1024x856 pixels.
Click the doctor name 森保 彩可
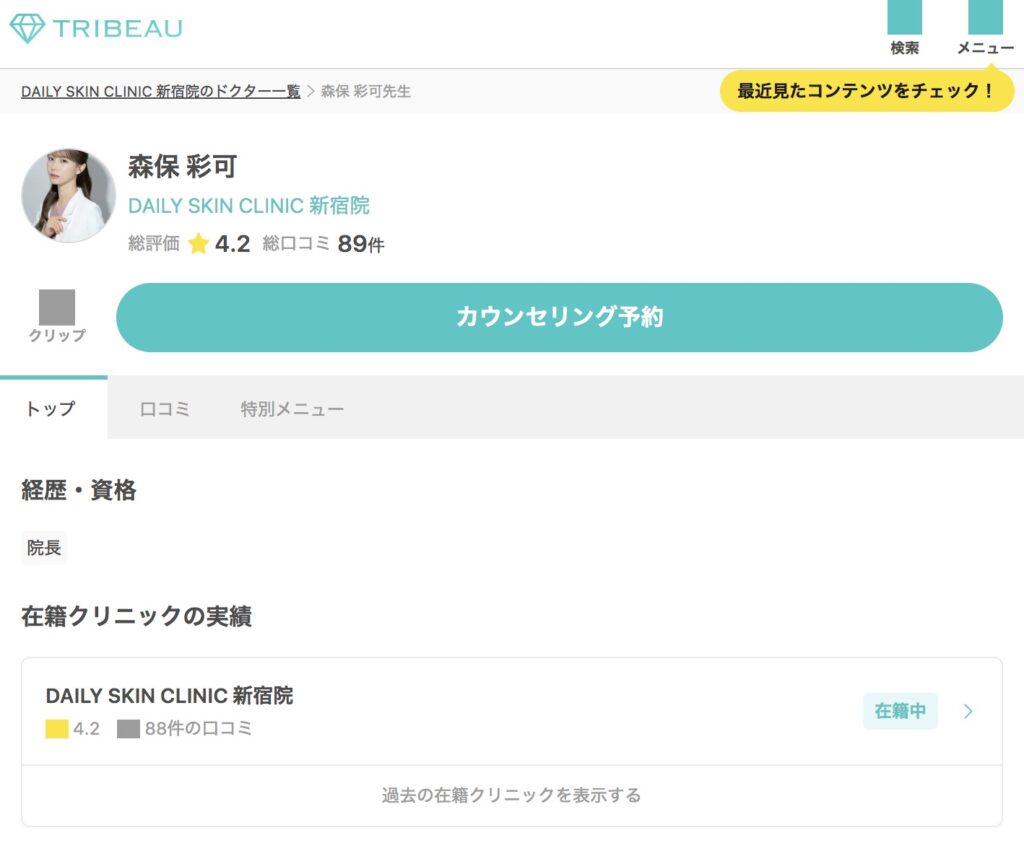(182, 166)
